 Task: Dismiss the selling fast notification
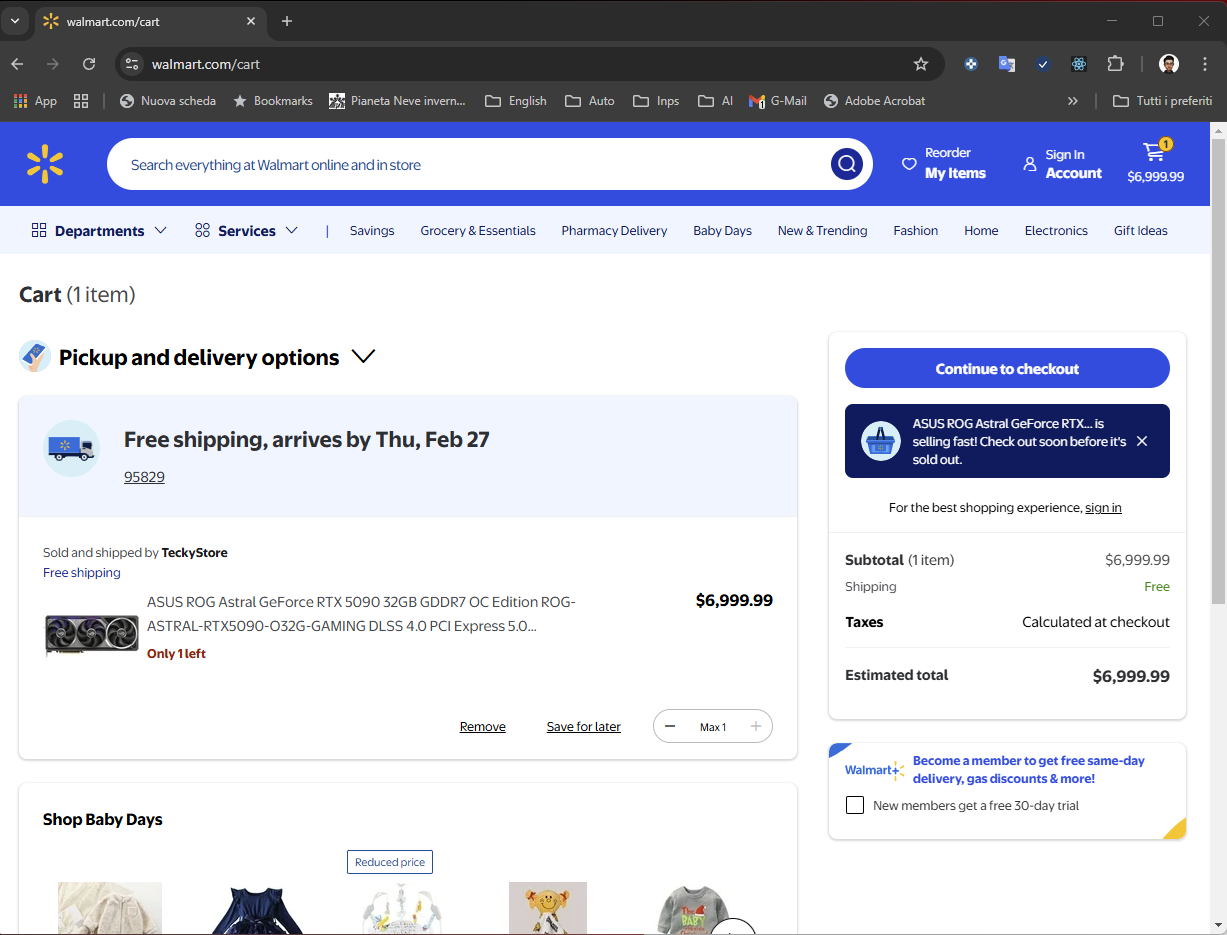[1142, 441]
